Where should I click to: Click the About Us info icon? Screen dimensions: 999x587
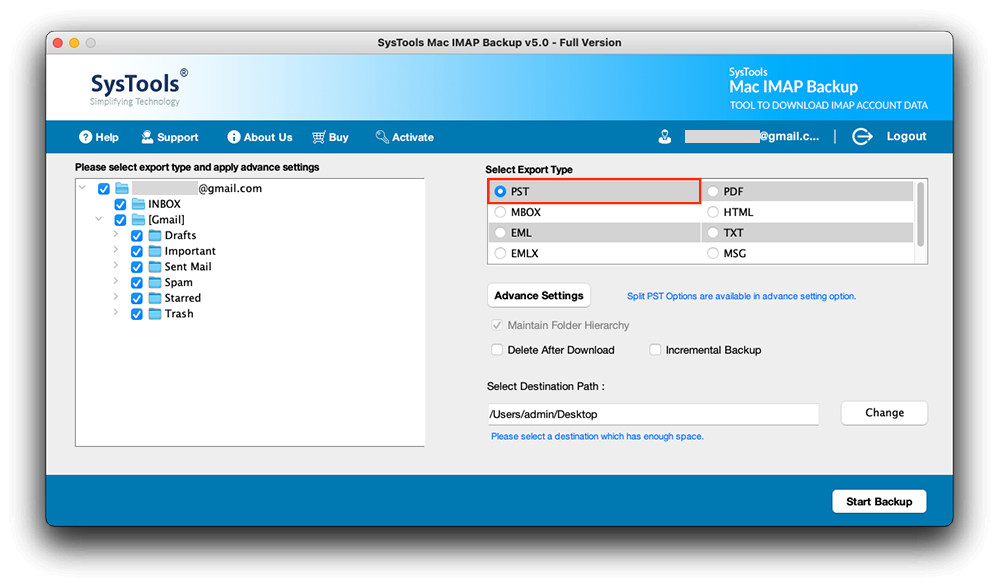pyautogui.click(x=234, y=137)
